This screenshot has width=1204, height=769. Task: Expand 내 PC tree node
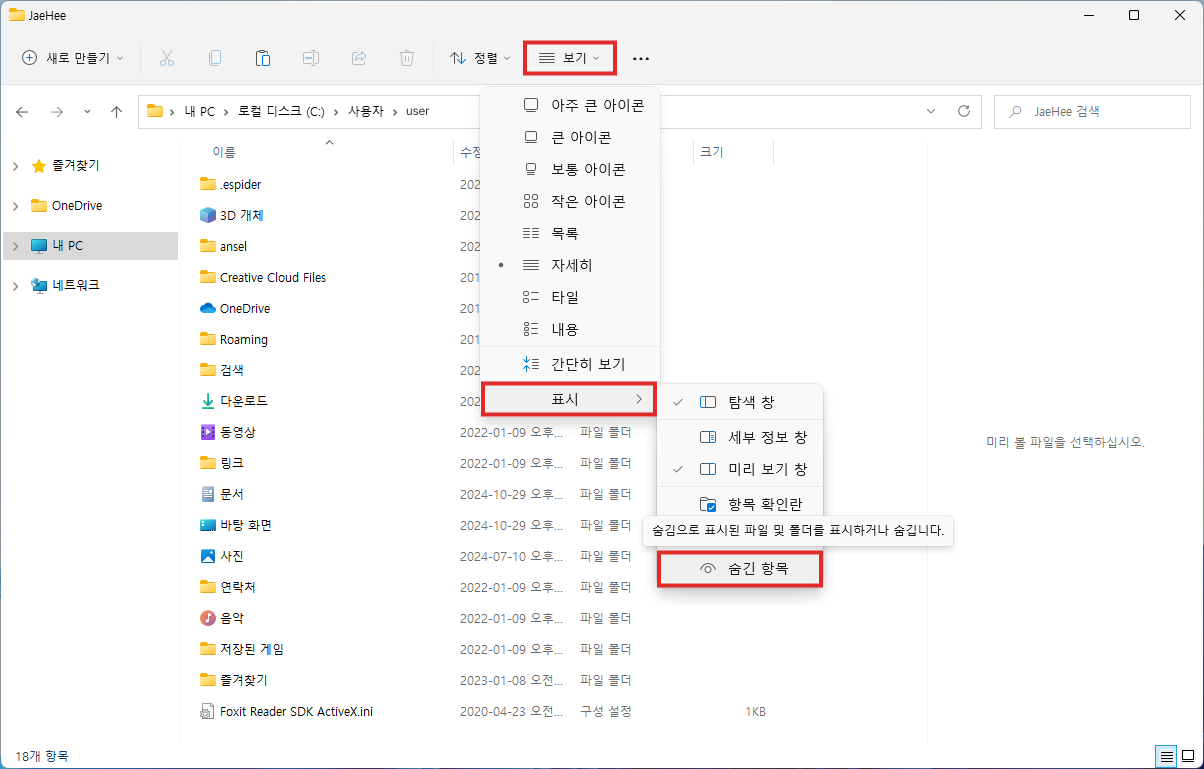(16, 246)
